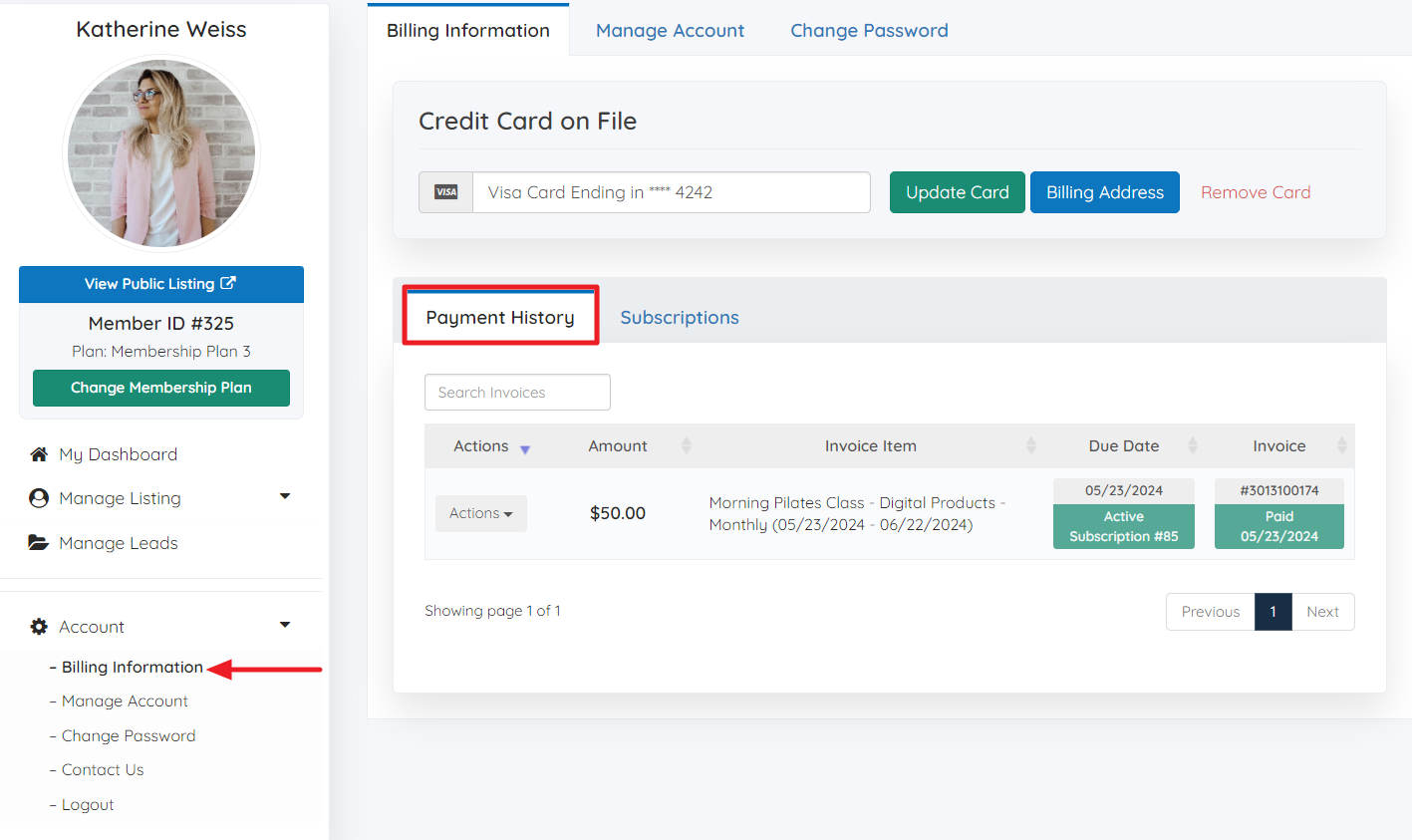Viewport: 1412px width, 840px height.
Task: Open Billing Information in sidebar
Action: click(133, 667)
